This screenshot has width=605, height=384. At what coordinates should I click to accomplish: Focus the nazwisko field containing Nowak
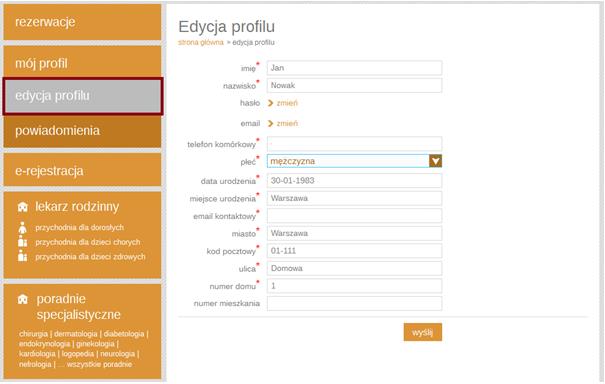pos(354,85)
